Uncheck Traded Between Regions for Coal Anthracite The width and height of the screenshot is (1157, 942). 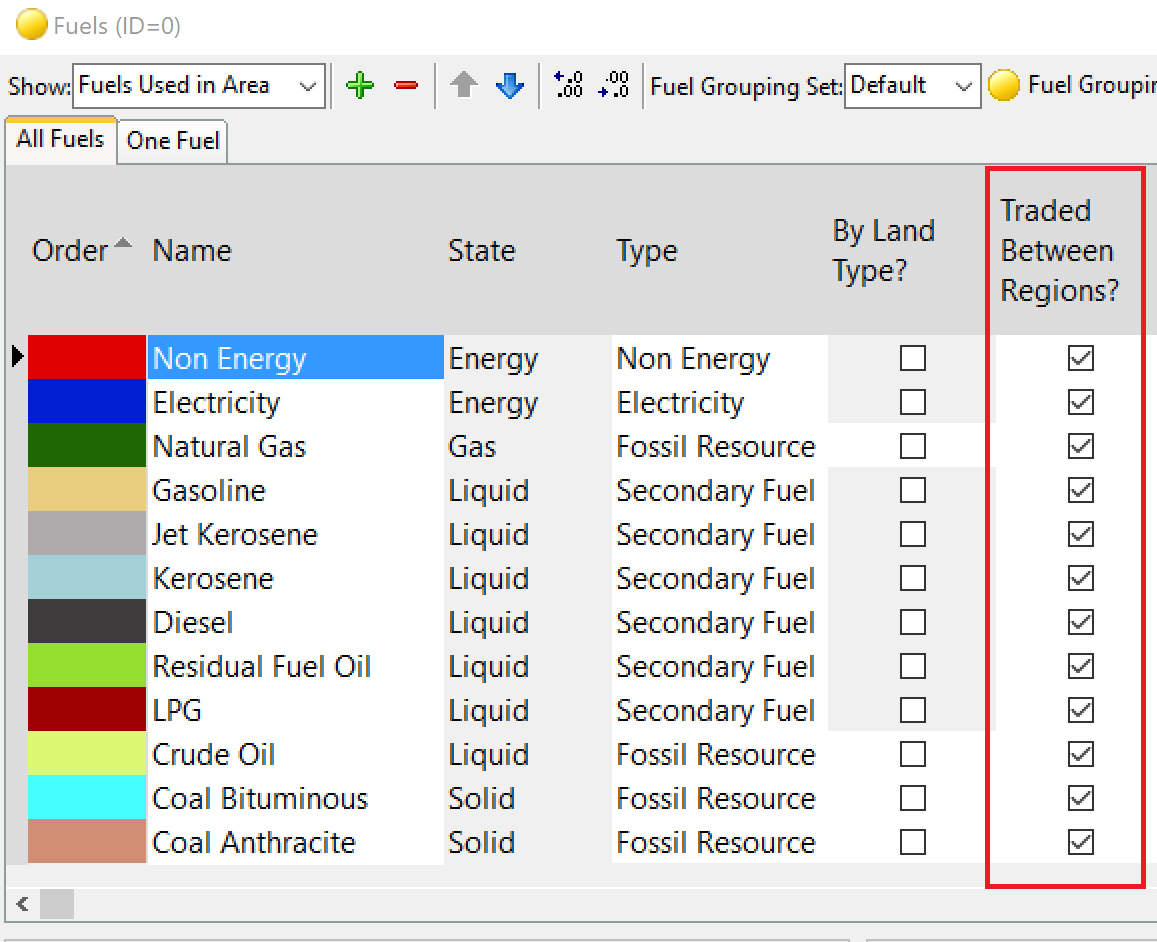(x=1081, y=842)
